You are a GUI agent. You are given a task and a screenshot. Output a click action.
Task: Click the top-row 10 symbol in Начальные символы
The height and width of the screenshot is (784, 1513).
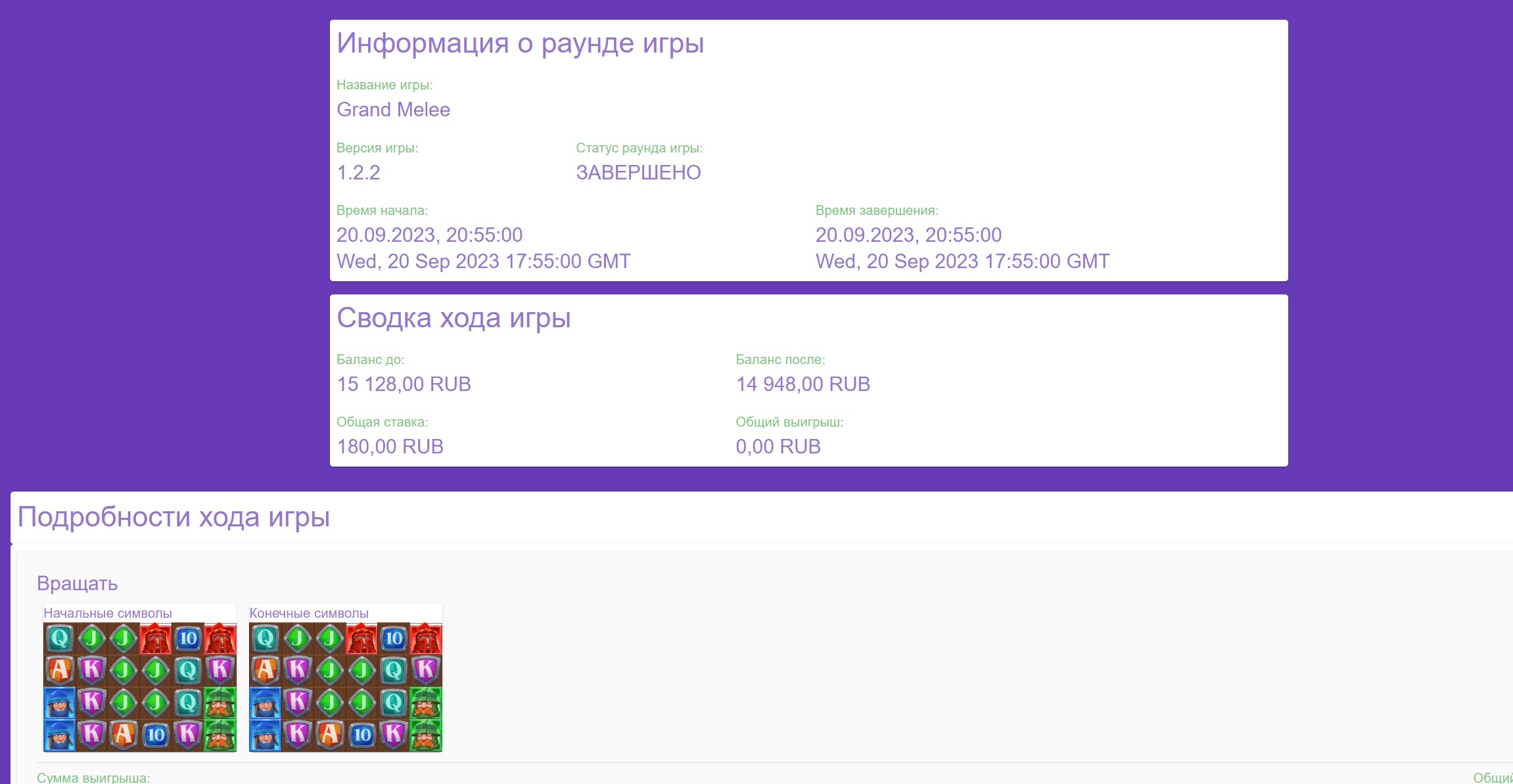(x=188, y=638)
